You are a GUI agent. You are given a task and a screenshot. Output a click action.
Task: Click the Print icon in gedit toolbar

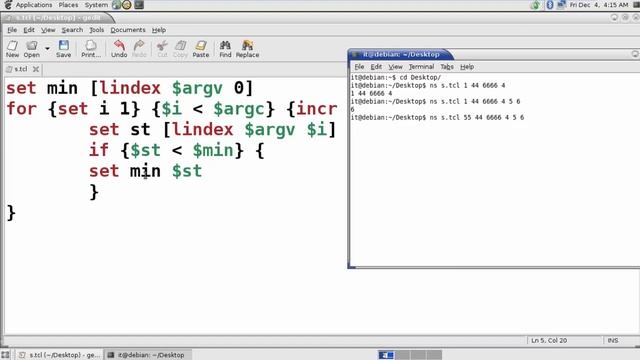pos(91,49)
